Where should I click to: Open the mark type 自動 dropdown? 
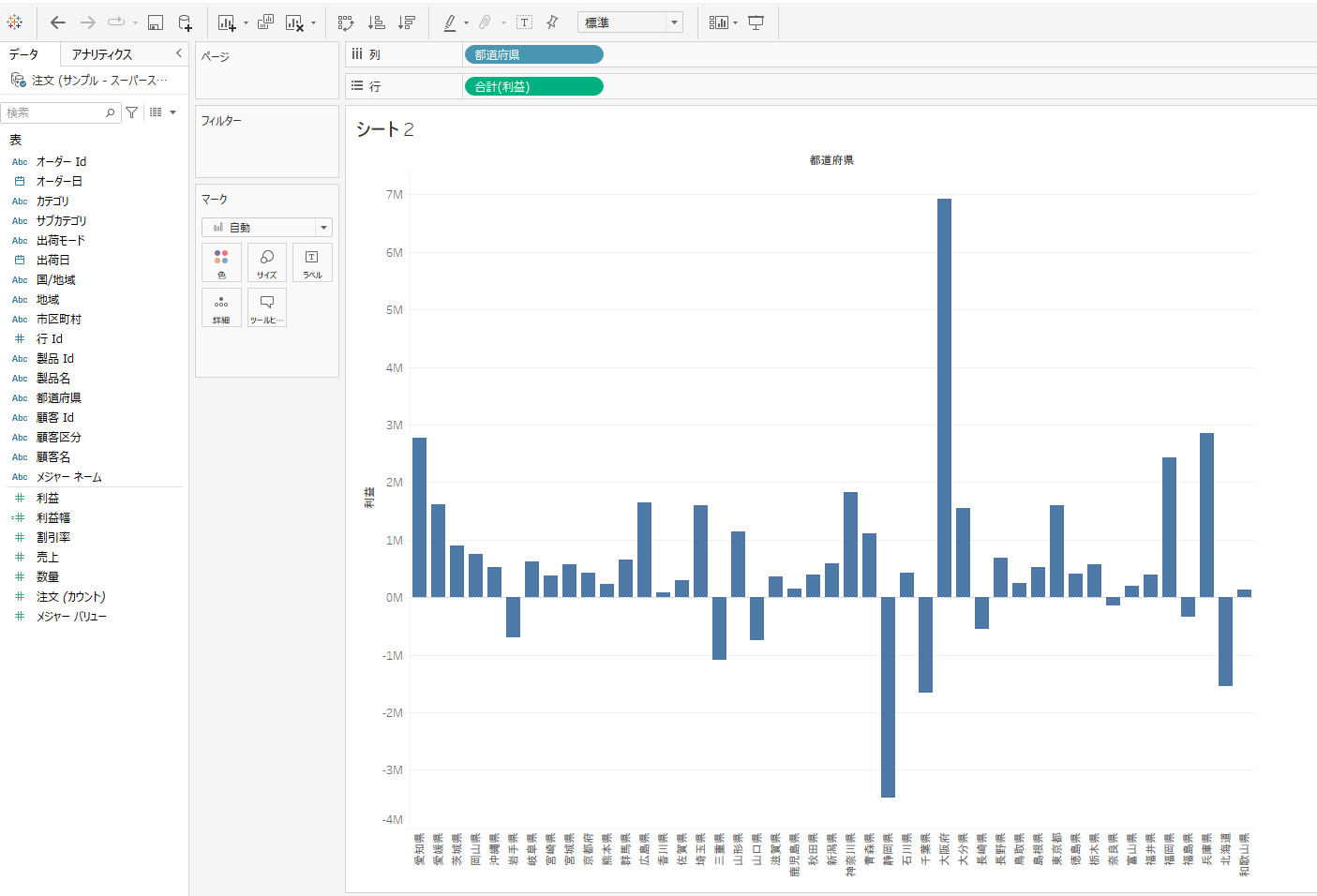click(267, 228)
